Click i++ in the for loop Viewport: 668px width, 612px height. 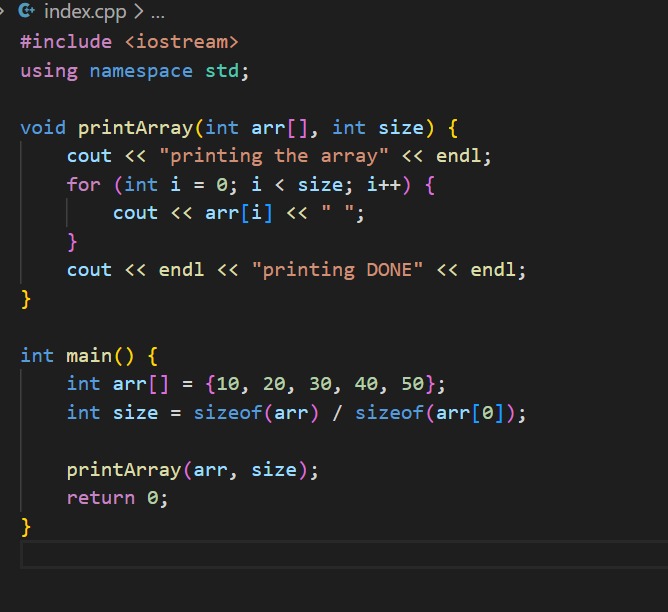pos(384,184)
